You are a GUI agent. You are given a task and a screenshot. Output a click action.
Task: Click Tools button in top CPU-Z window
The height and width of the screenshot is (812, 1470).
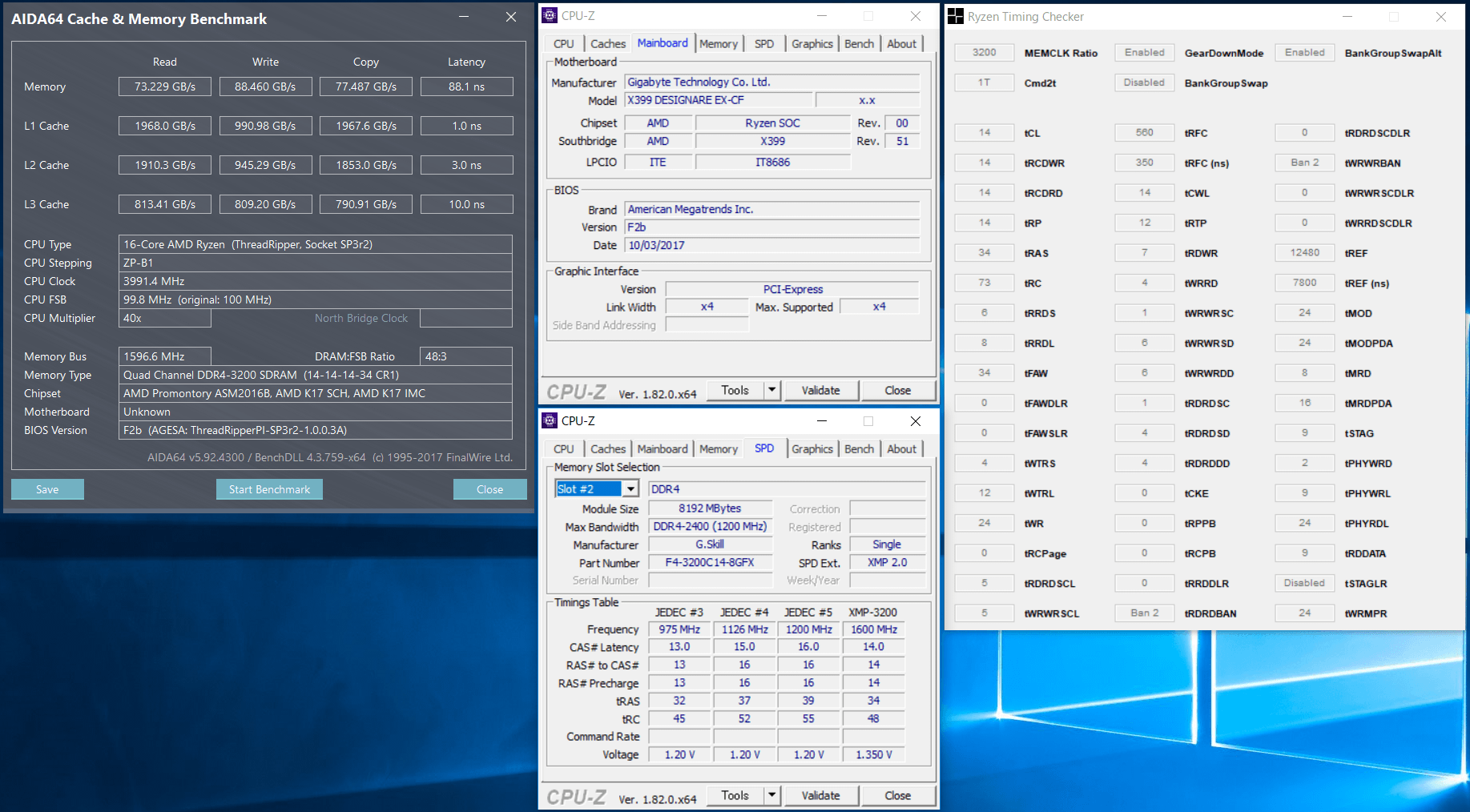pos(735,390)
